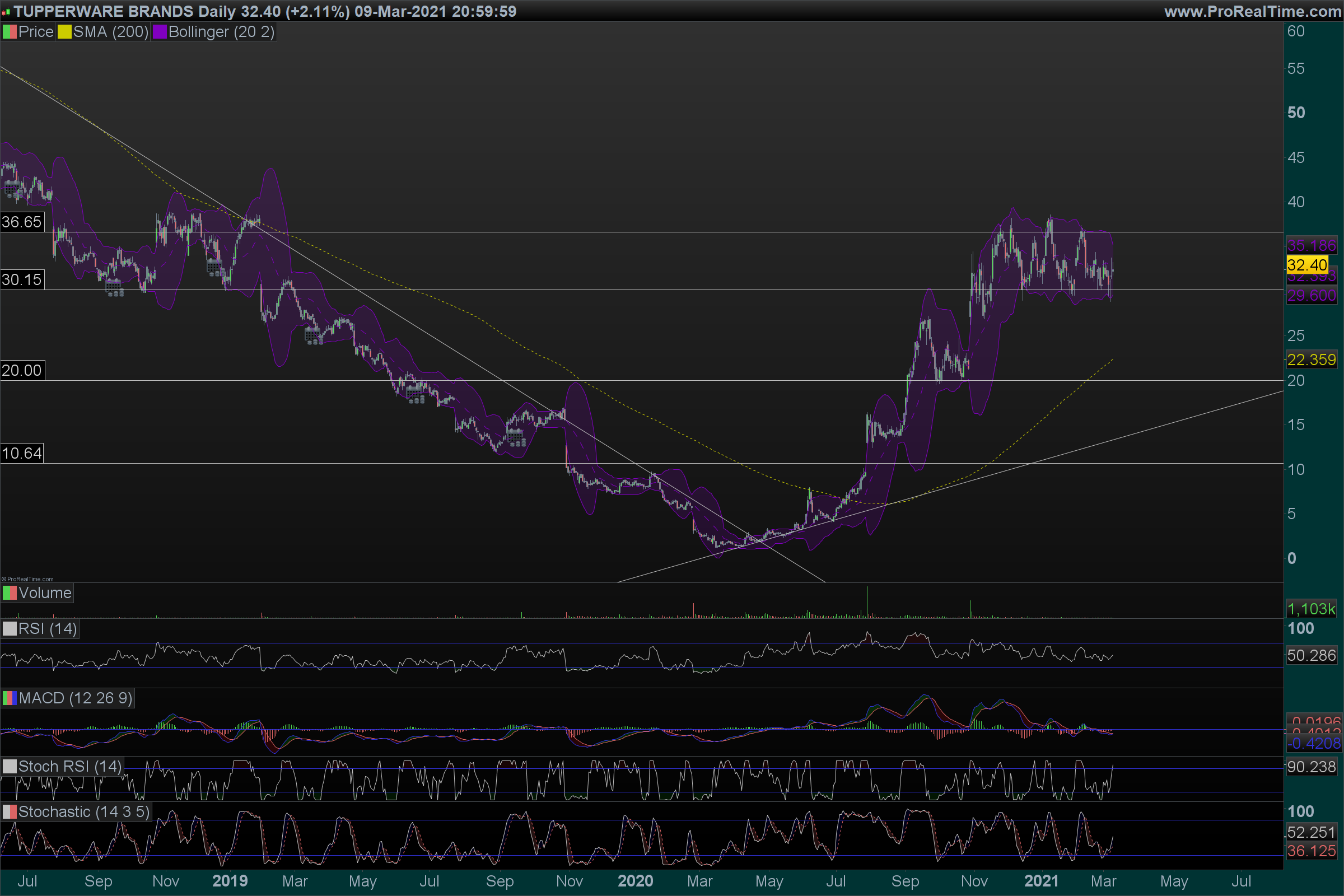This screenshot has width=1344, height=896.
Task: Click dividend calendar icon just below 20.00 line
Action: (x=415, y=394)
